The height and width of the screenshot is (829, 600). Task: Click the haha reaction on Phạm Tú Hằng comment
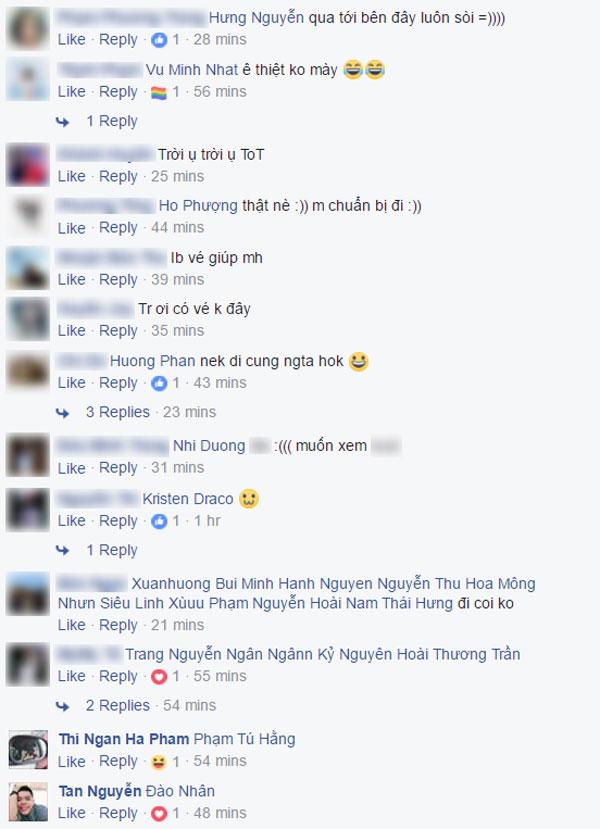159,761
